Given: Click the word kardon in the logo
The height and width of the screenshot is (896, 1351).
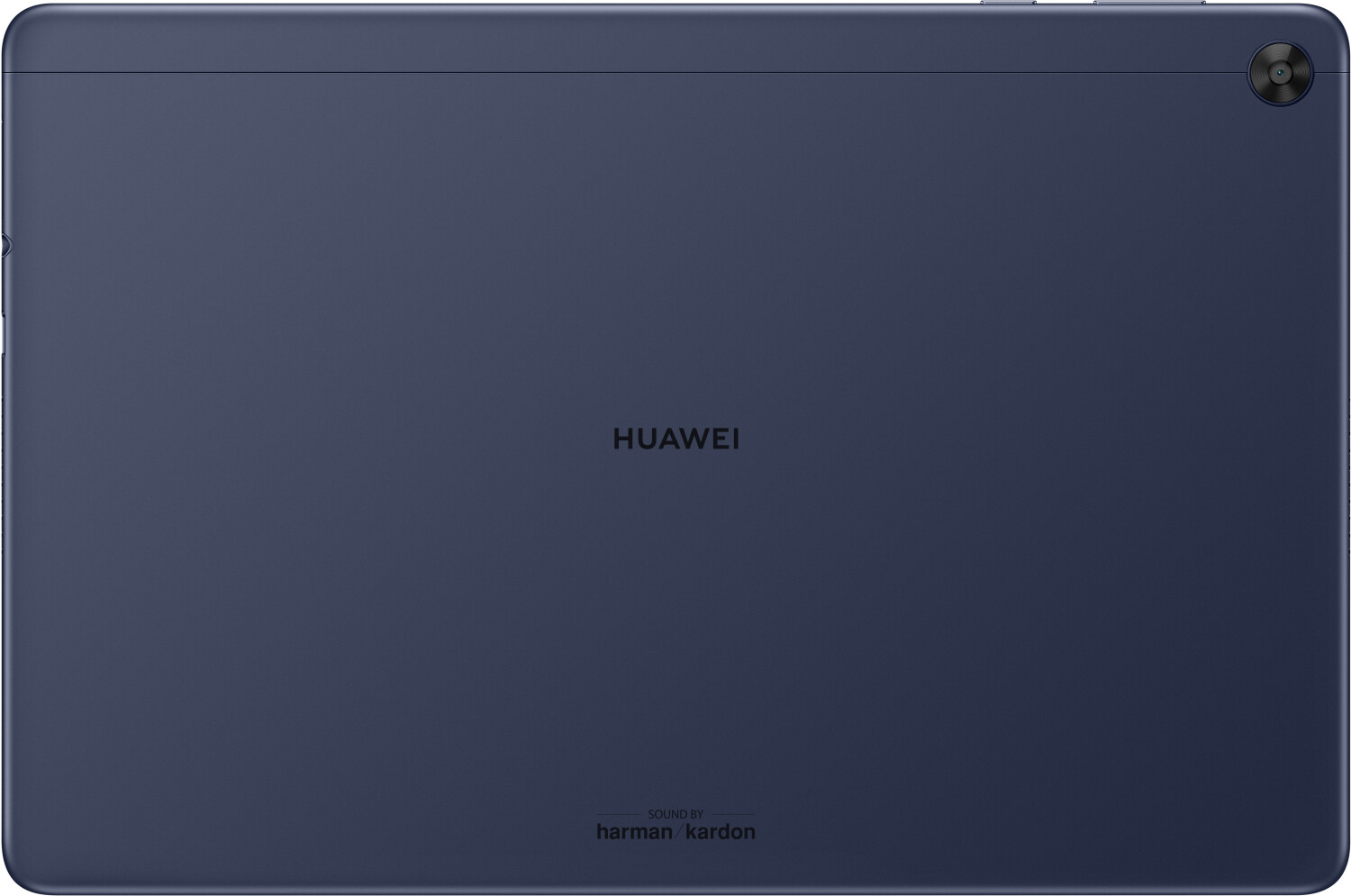Looking at the screenshot, I should click(721, 831).
